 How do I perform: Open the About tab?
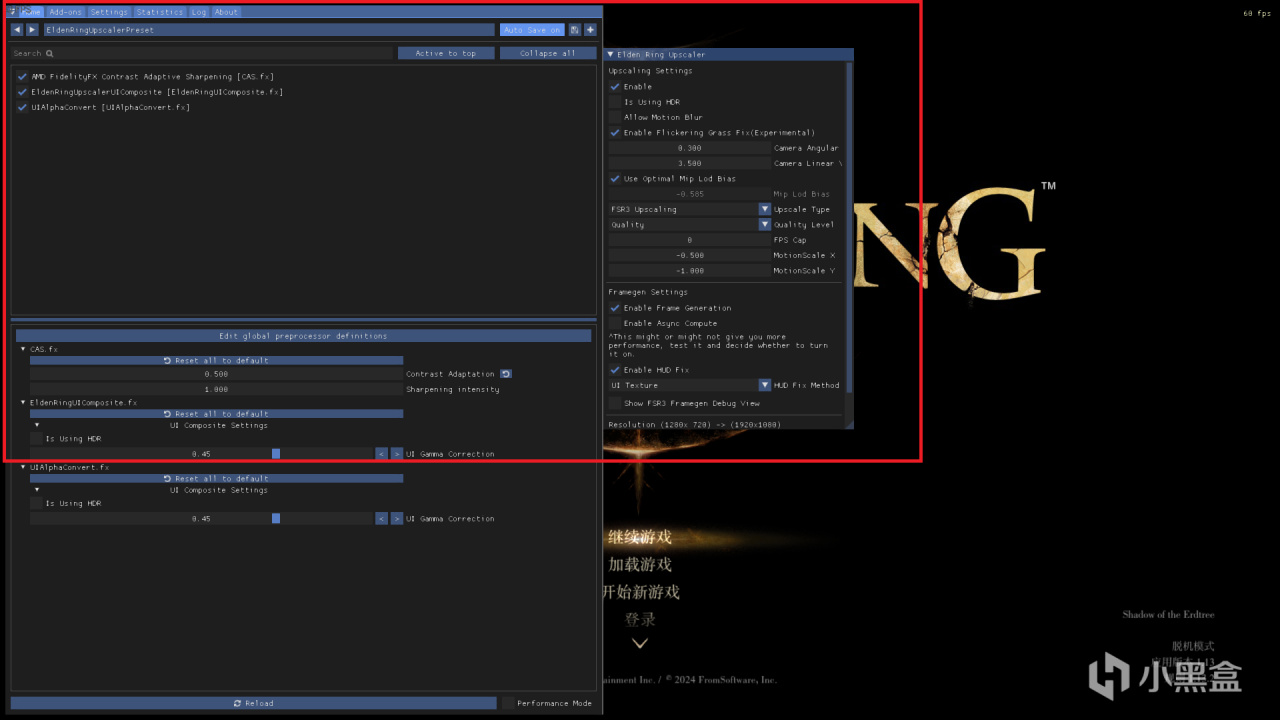coord(227,12)
